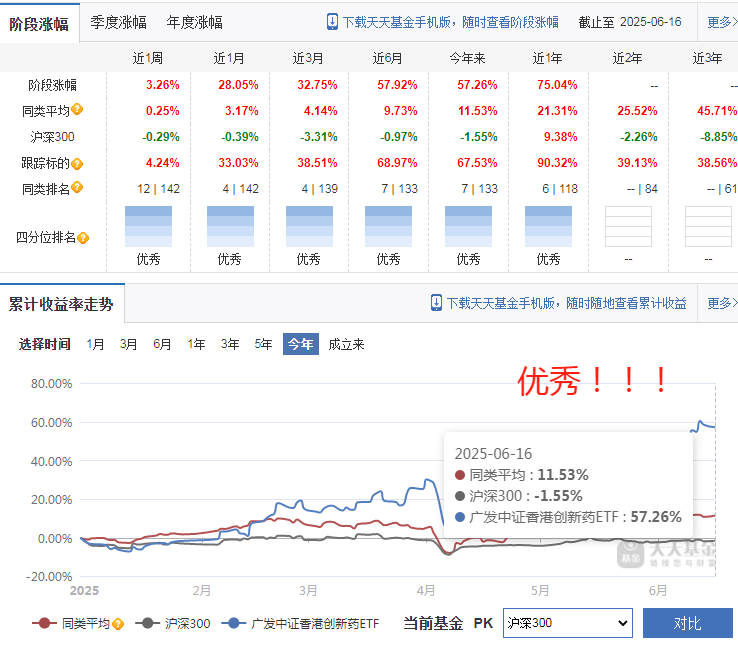The width and height of the screenshot is (738, 645).
Task: Switch to the 年度涨幅 tab
Action: tap(194, 22)
